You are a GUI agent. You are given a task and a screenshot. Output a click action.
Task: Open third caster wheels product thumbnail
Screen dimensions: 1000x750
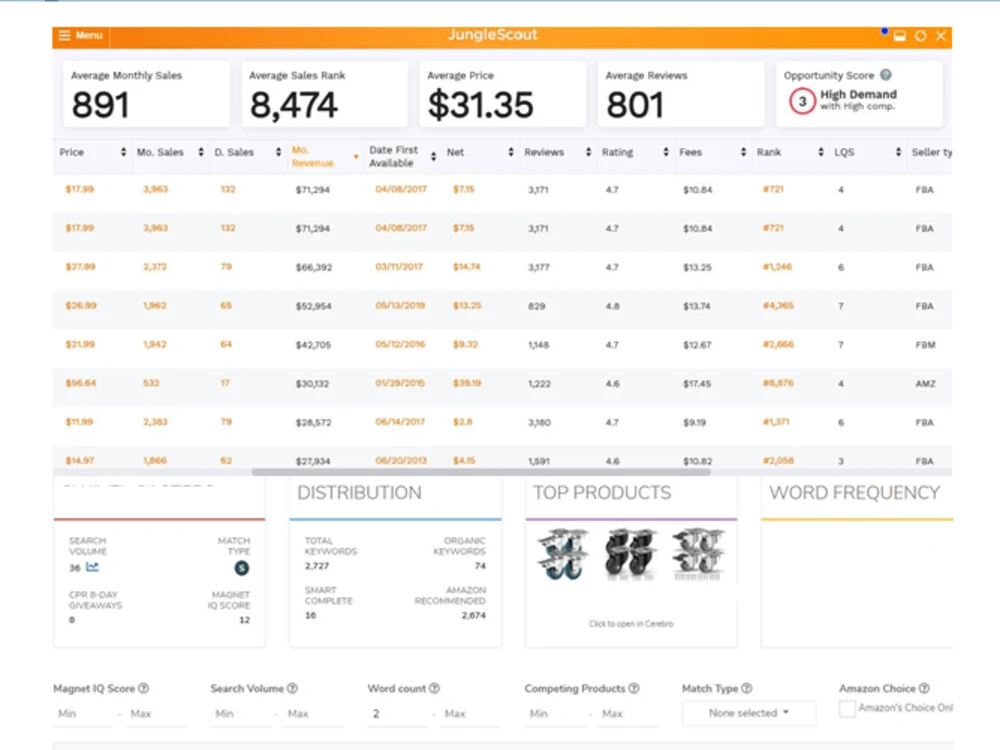pyautogui.click(x=698, y=555)
